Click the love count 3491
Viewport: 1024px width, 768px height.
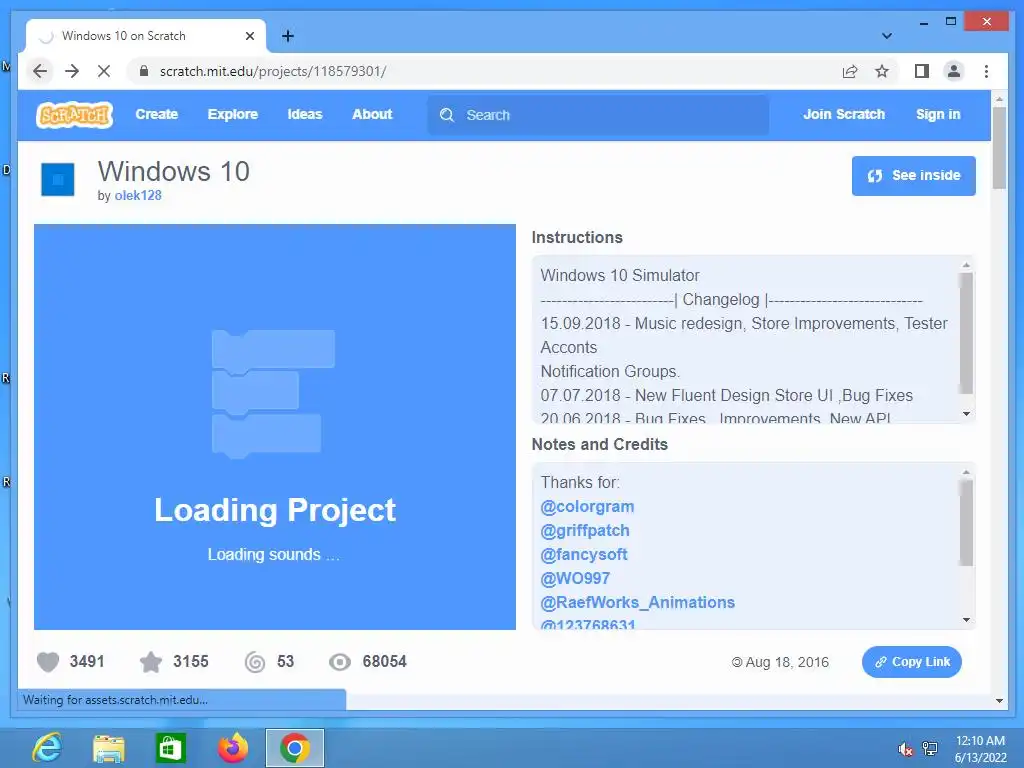[x=87, y=662]
